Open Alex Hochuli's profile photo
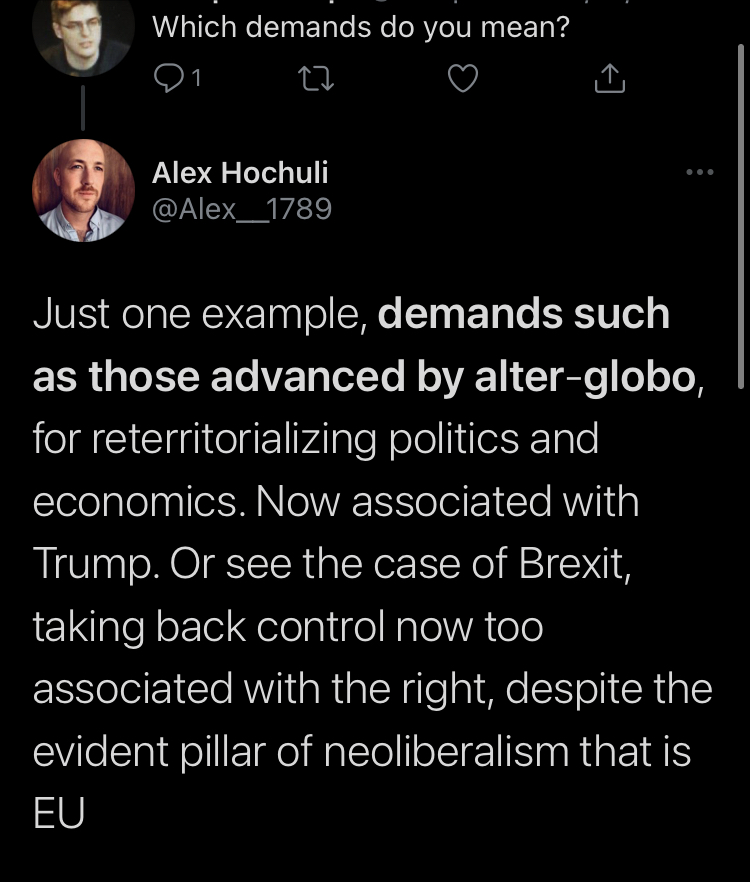The height and width of the screenshot is (882, 750). 84,190
